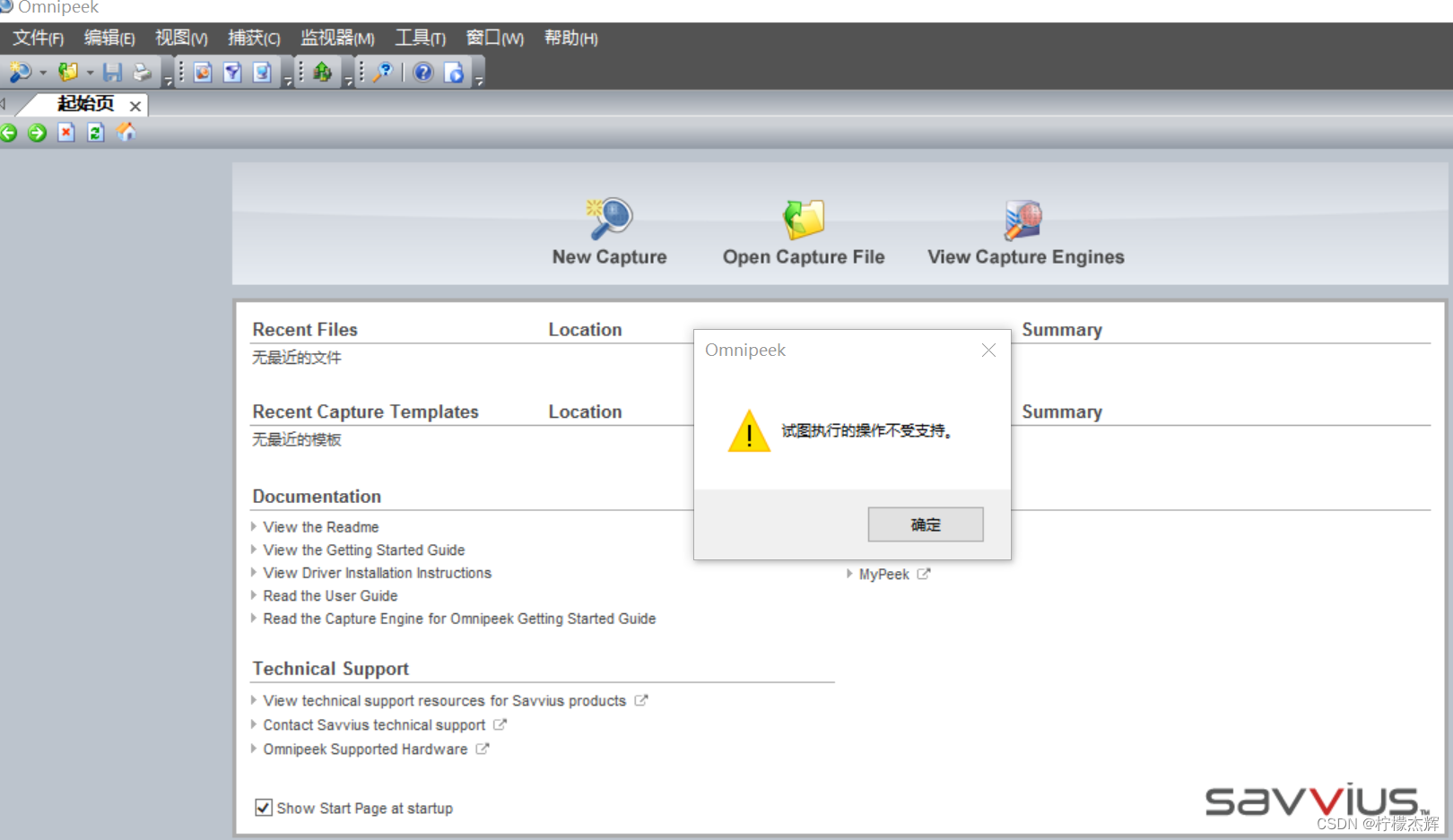Click the blue Help question mark icon
This screenshot has height=840, width=1453.
[x=423, y=72]
